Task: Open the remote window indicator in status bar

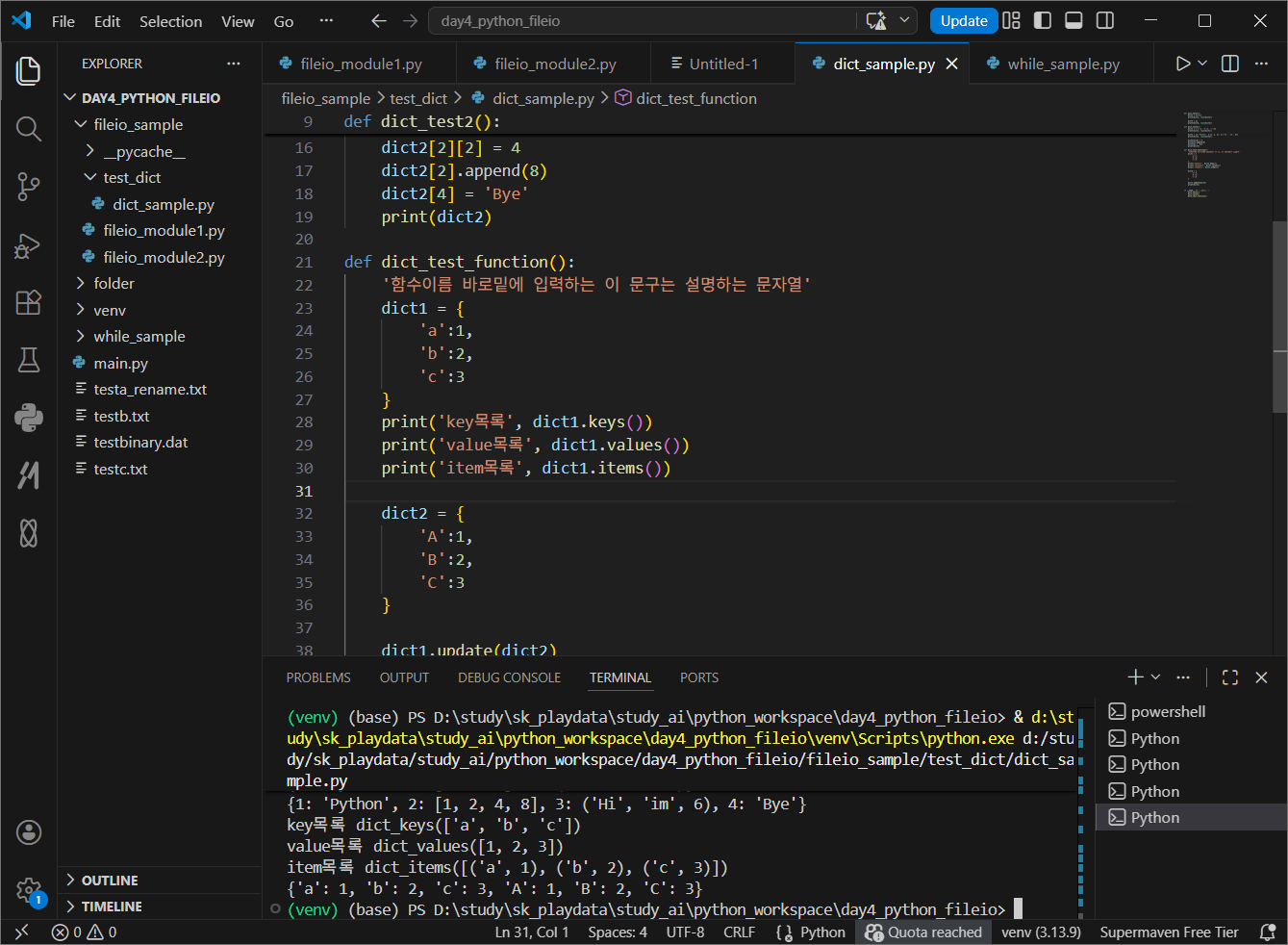Action: 21,932
